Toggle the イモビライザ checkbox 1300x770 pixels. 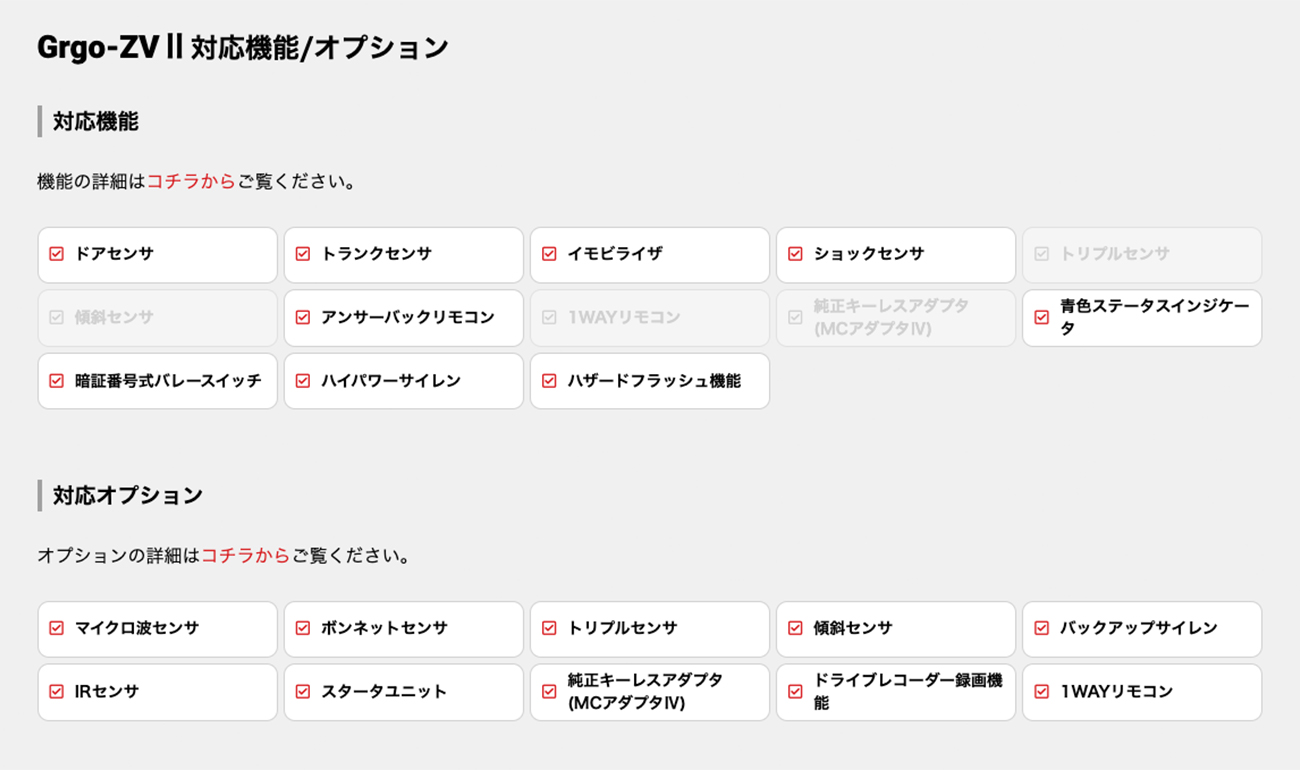548,254
